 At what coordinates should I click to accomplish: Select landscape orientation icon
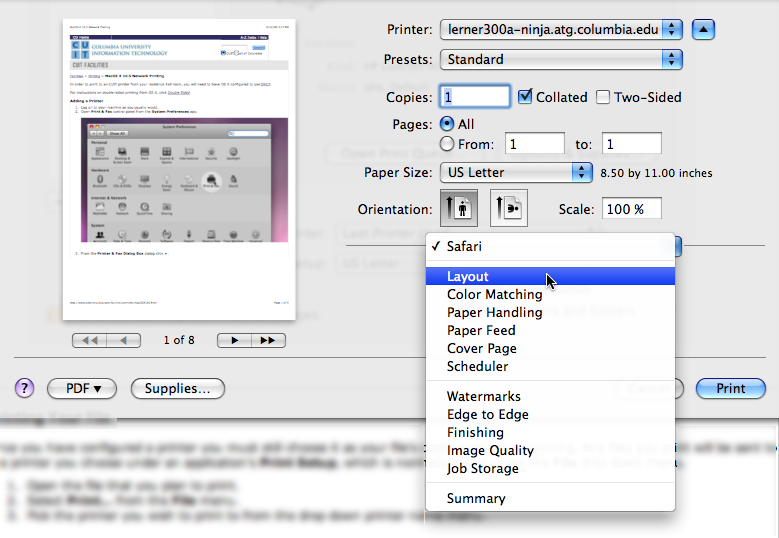[x=509, y=208]
